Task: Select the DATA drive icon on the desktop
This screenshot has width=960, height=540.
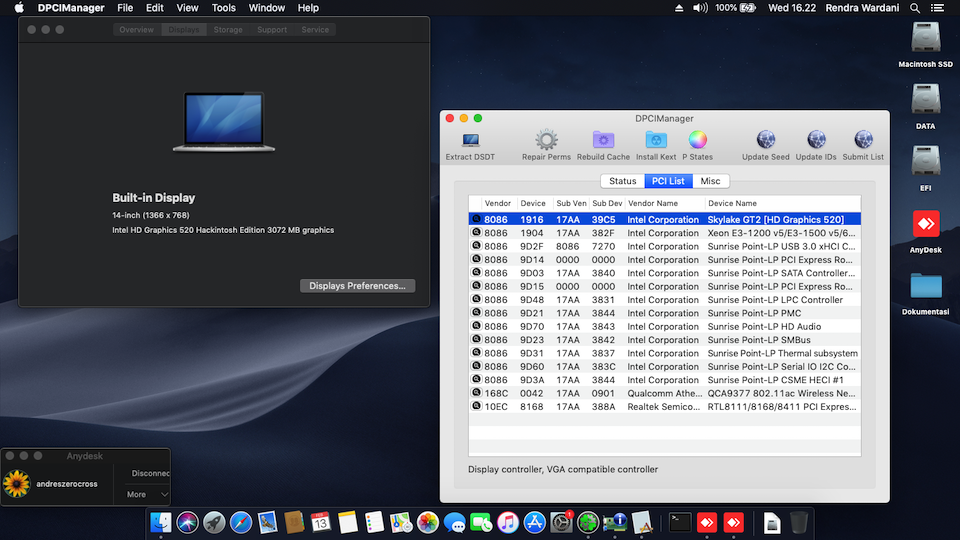Action: pyautogui.click(x=925, y=99)
